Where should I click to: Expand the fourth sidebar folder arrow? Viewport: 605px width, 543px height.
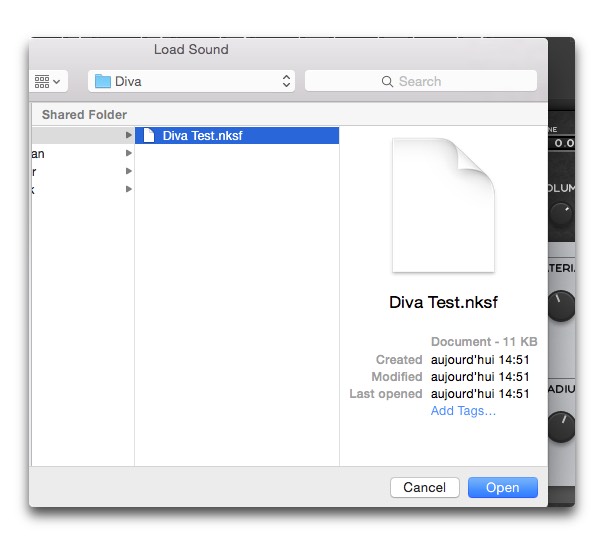pyautogui.click(x=129, y=189)
